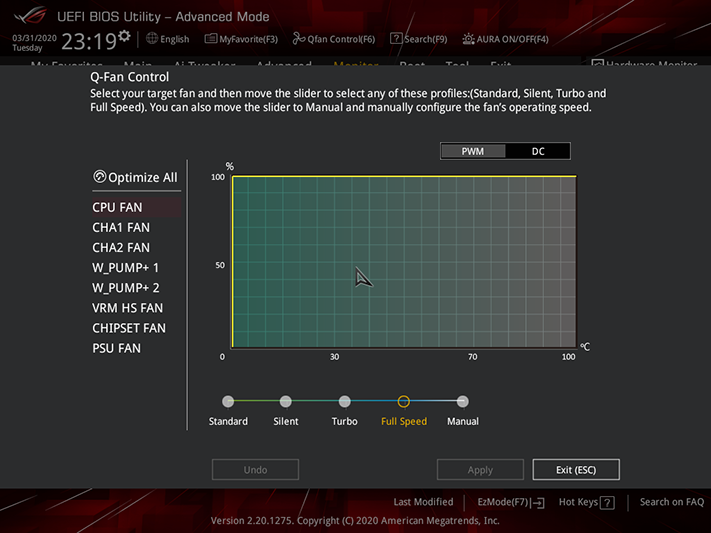Click the 23:19 clock display
Screen dimensions: 711x533
point(89,41)
